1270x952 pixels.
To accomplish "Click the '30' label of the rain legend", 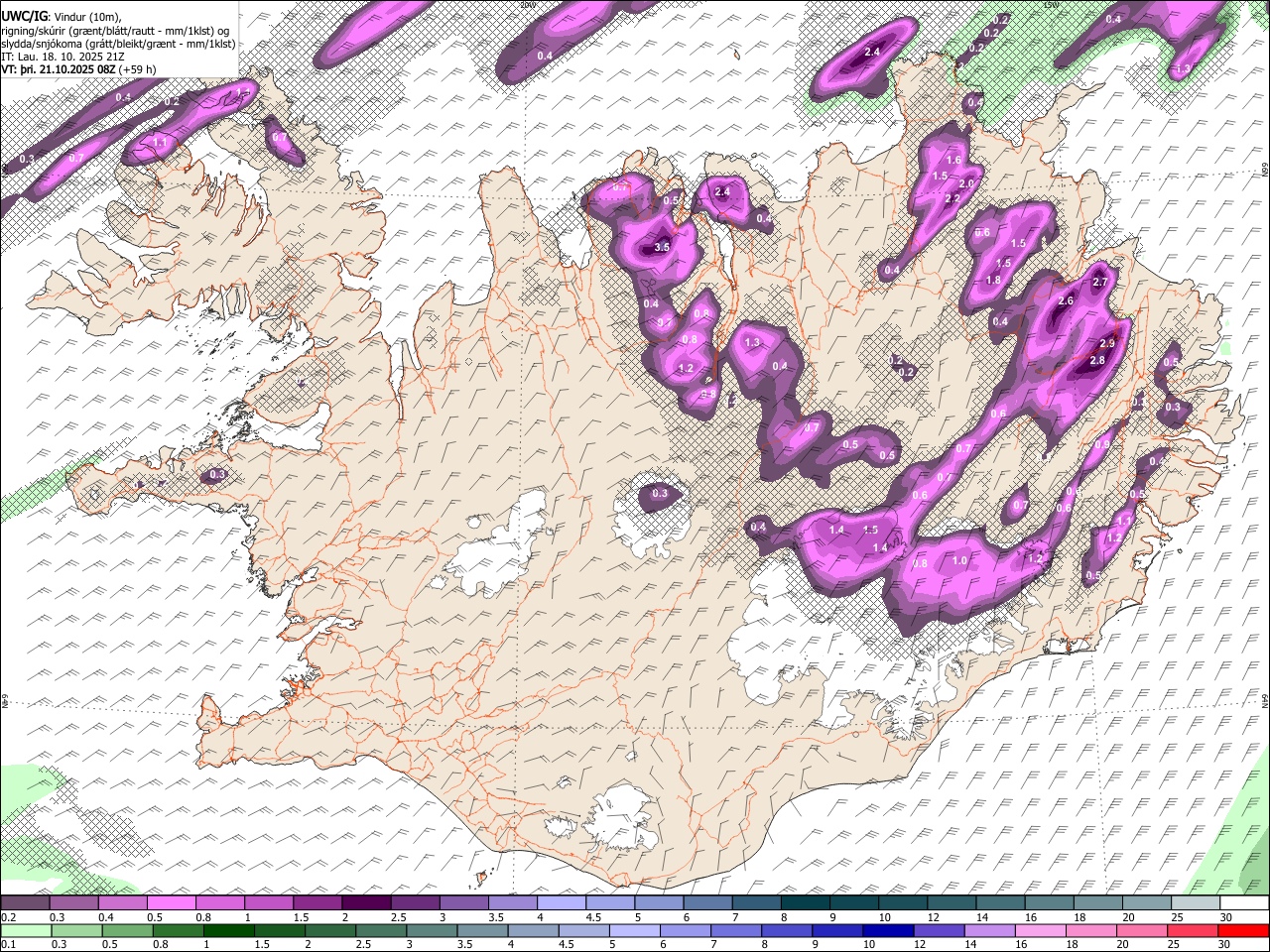I will (1226, 945).
